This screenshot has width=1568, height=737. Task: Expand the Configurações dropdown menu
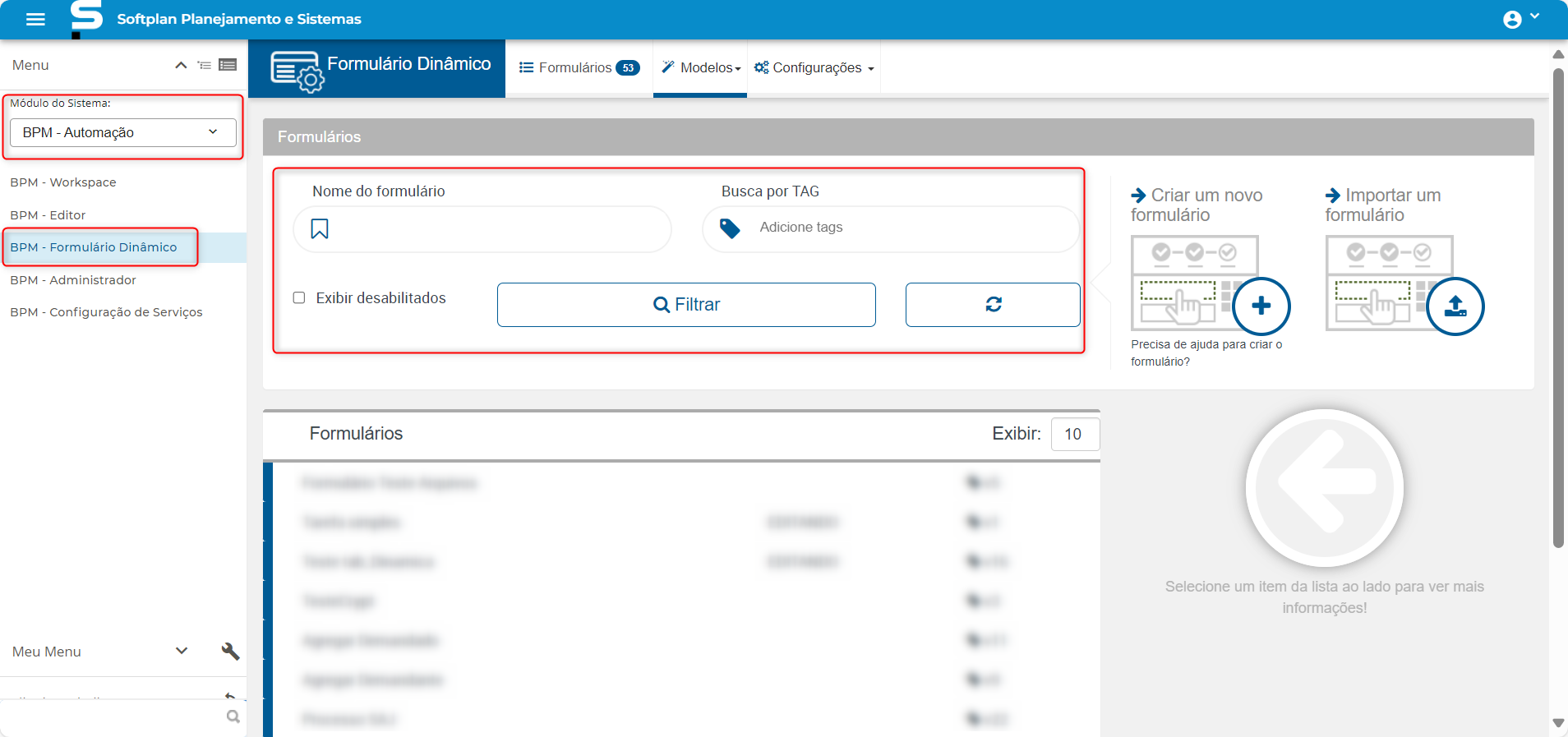pyautogui.click(x=814, y=68)
